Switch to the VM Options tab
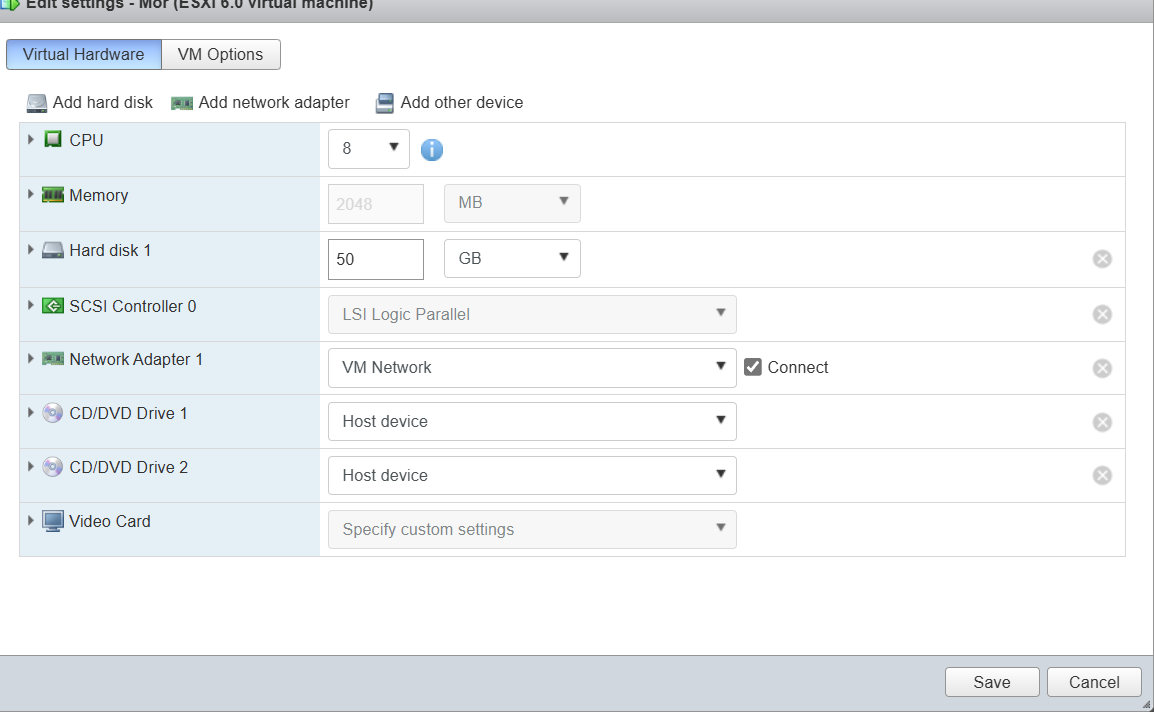Screen dimensions: 1154x712 (x=221, y=54)
